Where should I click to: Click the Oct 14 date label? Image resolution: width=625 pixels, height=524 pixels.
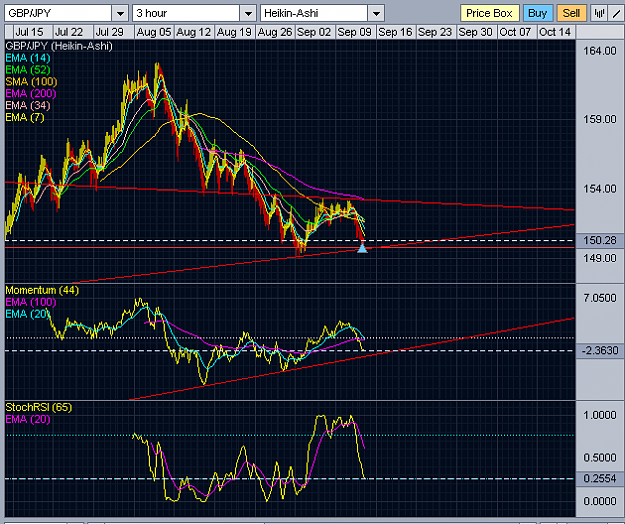[555, 32]
